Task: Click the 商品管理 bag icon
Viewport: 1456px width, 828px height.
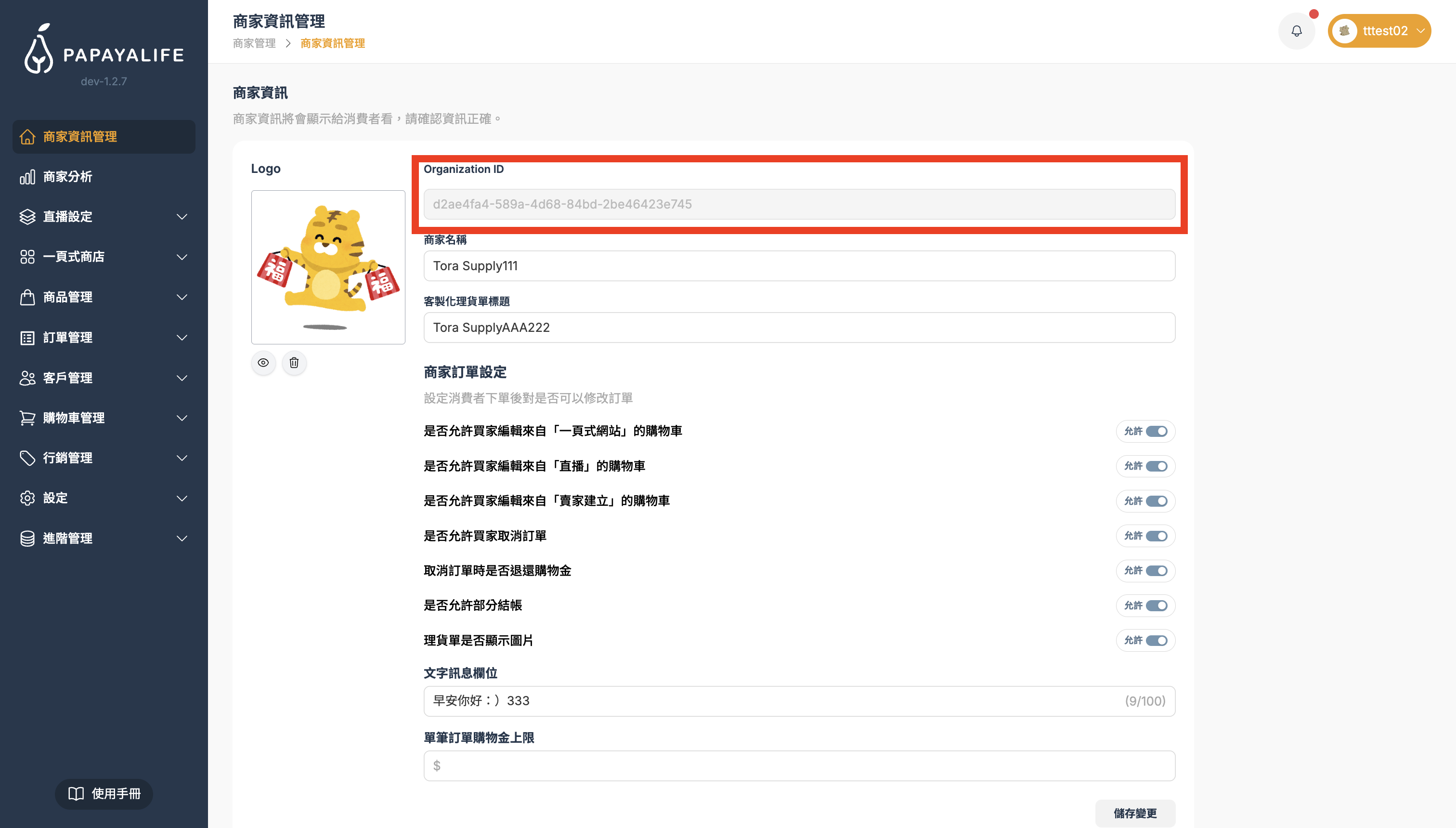Action: click(x=27, y=297)
